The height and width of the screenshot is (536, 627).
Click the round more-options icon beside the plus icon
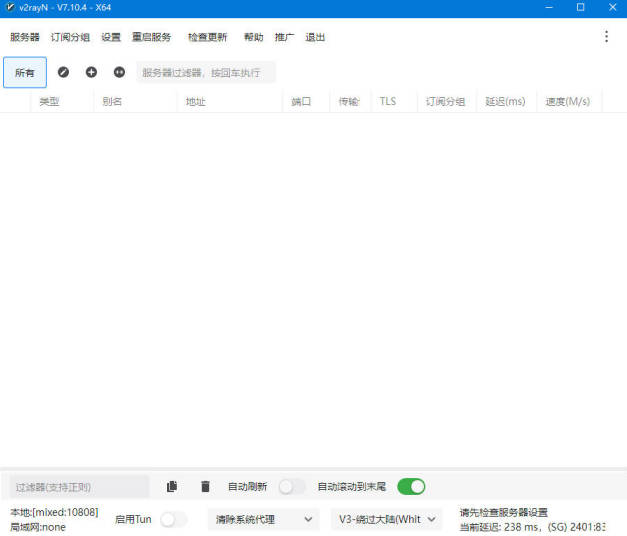click(x=119, y=72)
